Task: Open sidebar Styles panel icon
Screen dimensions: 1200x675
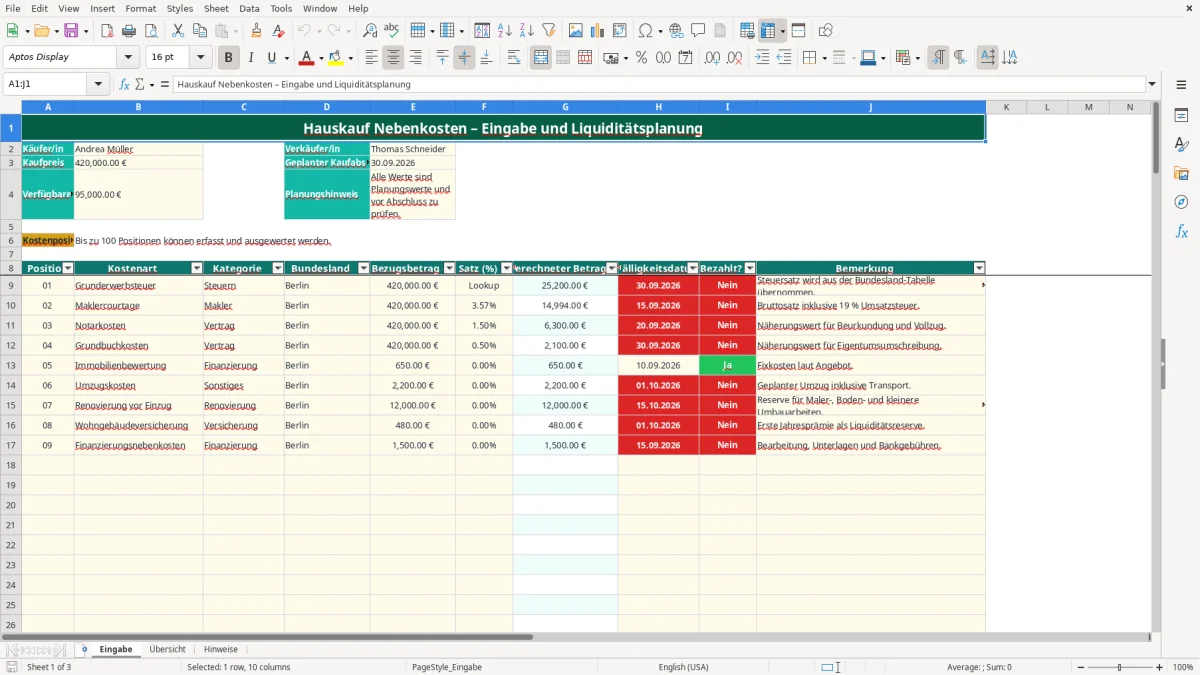Action: (x=1181, y=144)
